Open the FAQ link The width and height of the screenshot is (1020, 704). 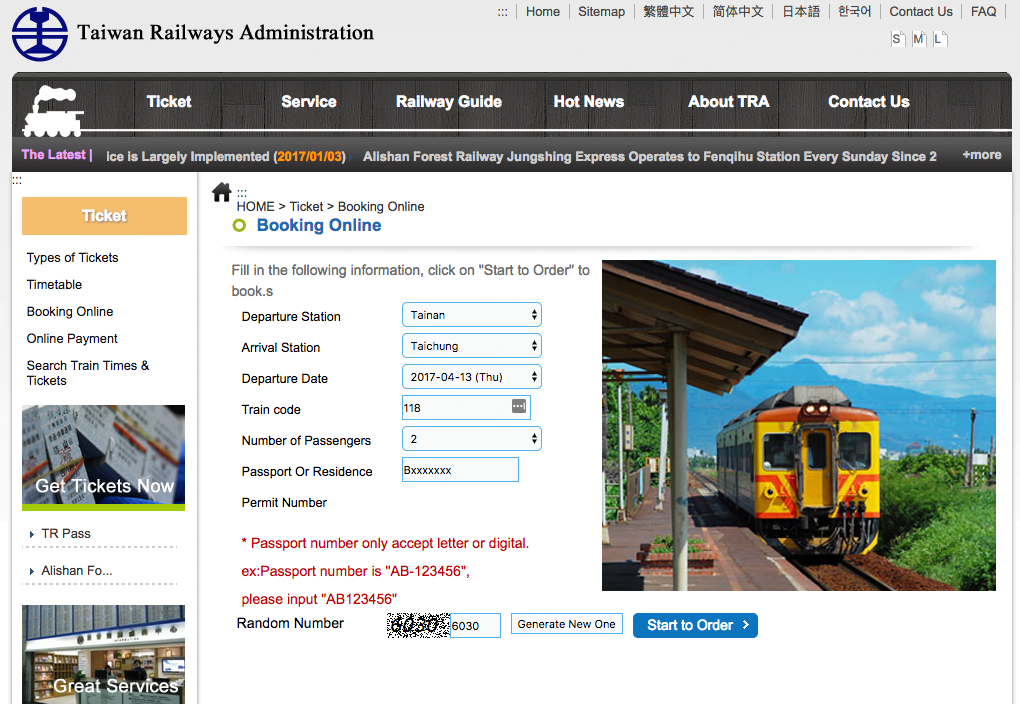tap(983, 12)
